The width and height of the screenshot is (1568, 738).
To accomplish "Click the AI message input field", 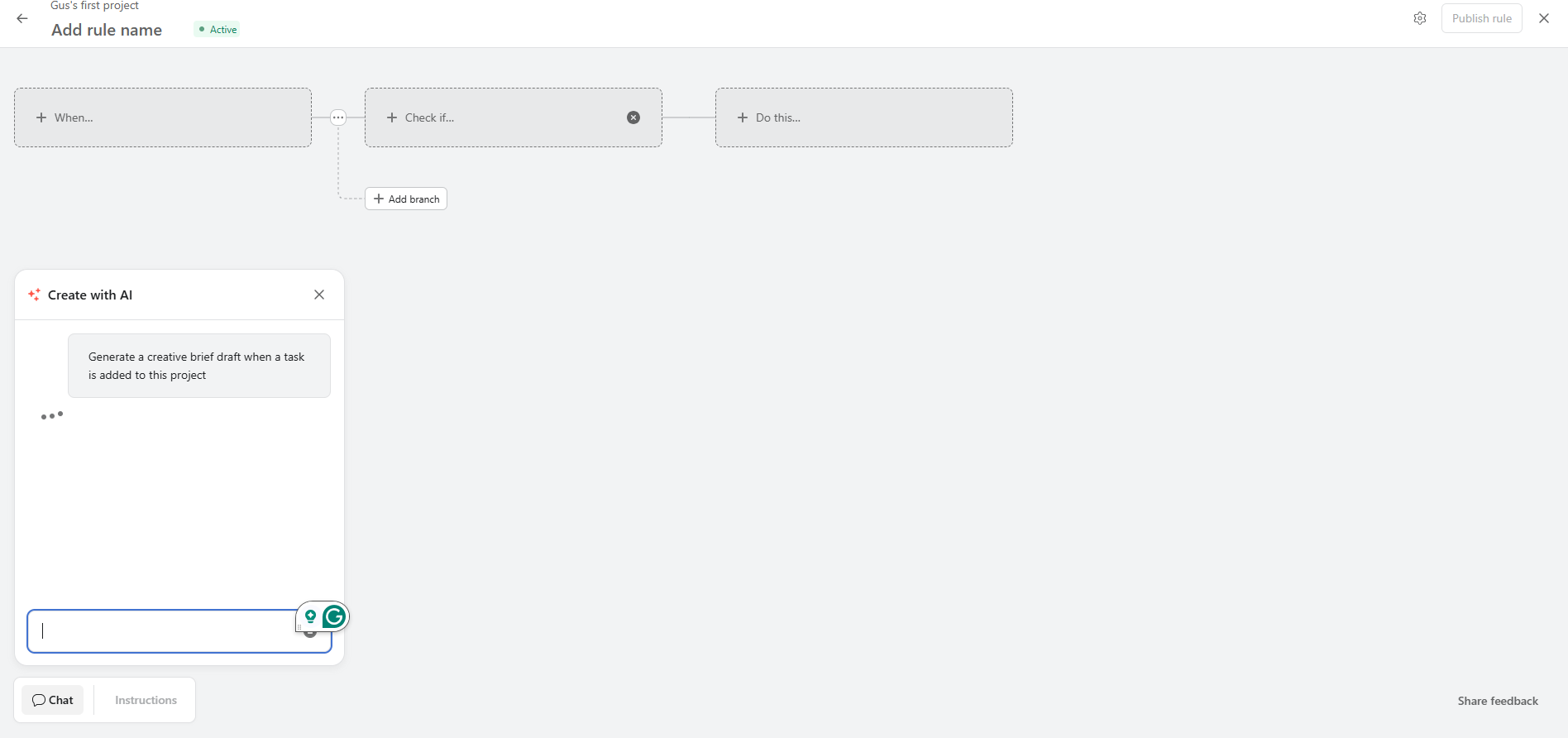I will pyautogui.click(x=165, y=631).
